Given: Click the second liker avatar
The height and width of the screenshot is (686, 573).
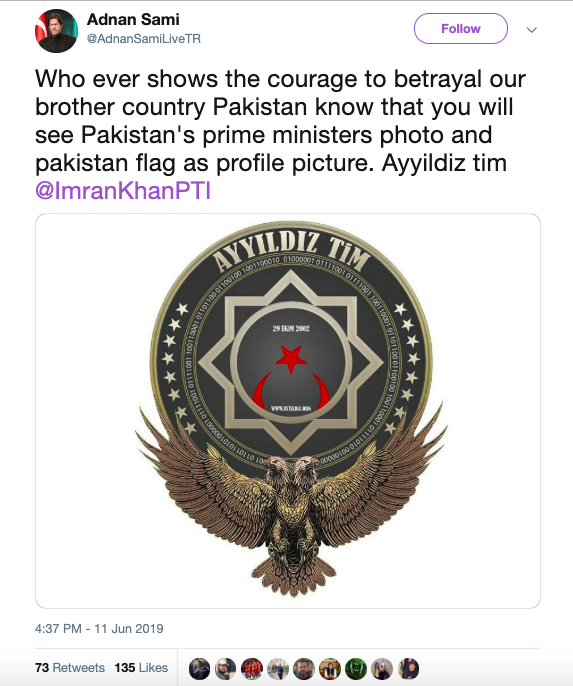Looking at the screenshot, I should (225, 668).
